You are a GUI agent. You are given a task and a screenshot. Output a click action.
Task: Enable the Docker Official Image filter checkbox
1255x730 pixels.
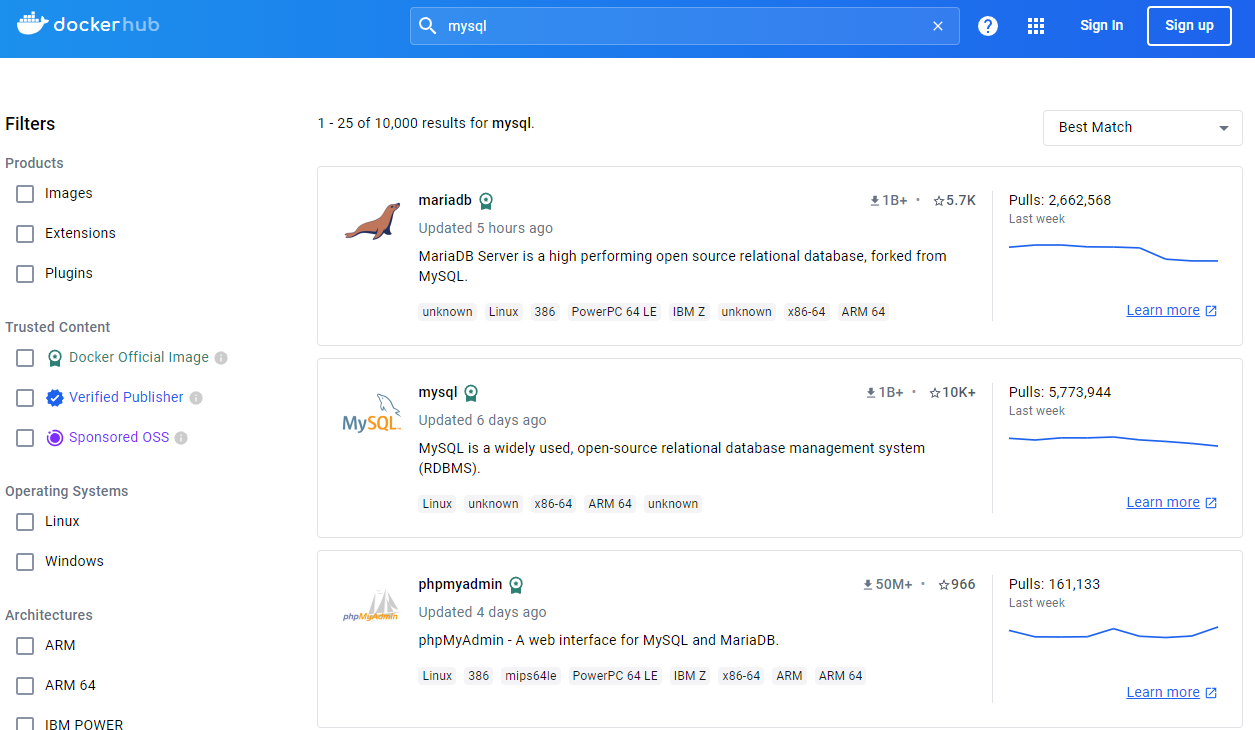[25, 357]
